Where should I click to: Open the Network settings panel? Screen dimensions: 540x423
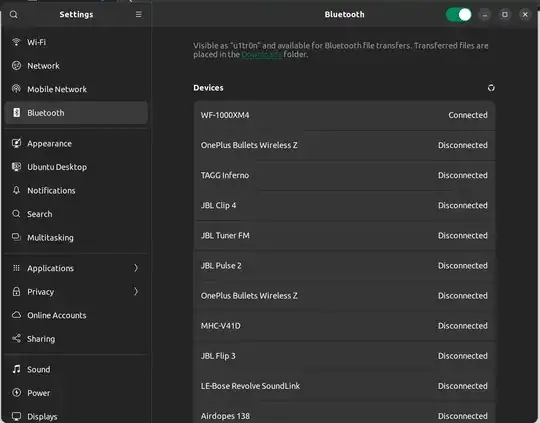[x=76, y=65]
